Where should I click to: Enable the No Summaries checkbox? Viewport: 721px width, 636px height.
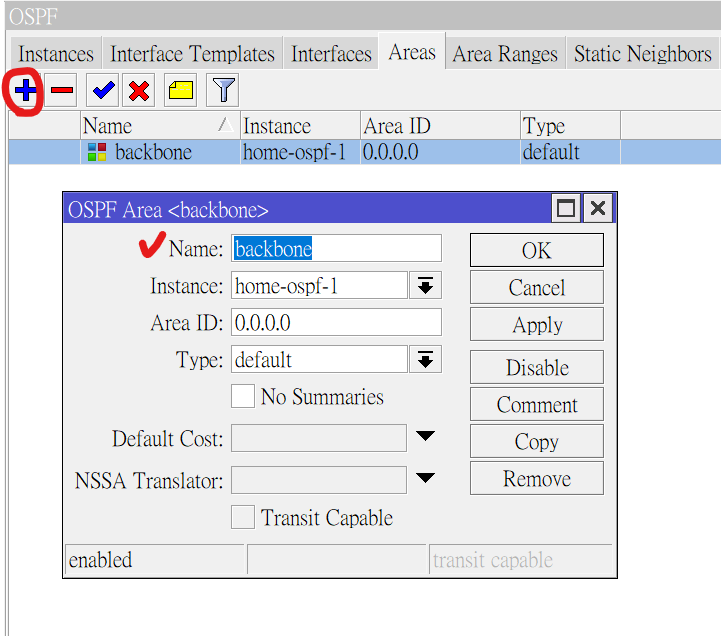point(243,397)
